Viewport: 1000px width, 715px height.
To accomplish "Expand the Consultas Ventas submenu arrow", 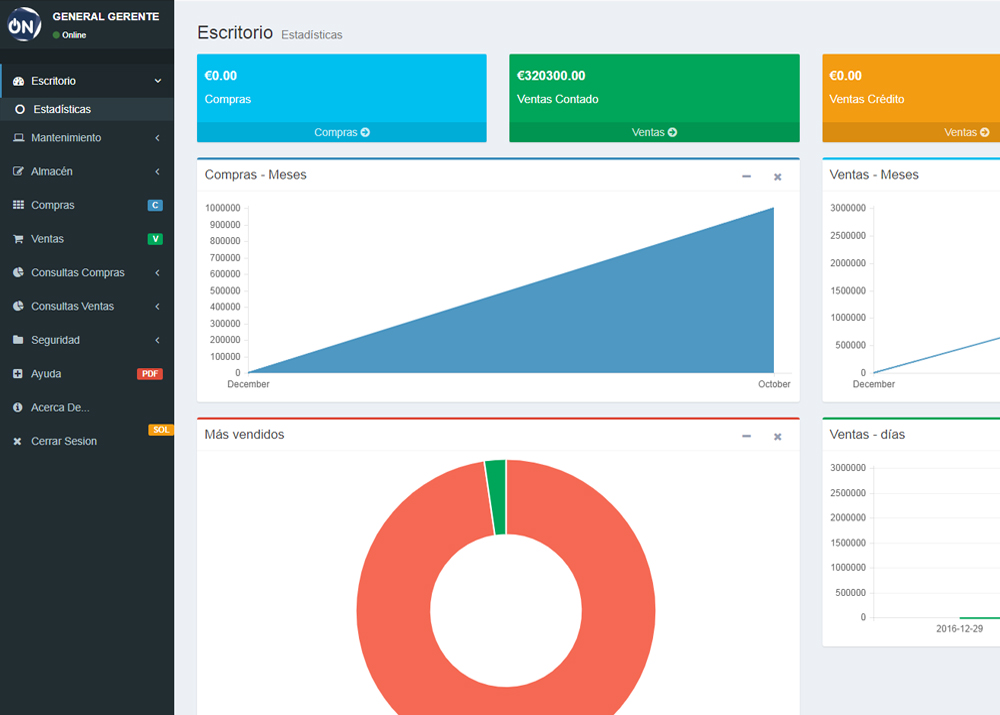I will (x=157, y=307).
